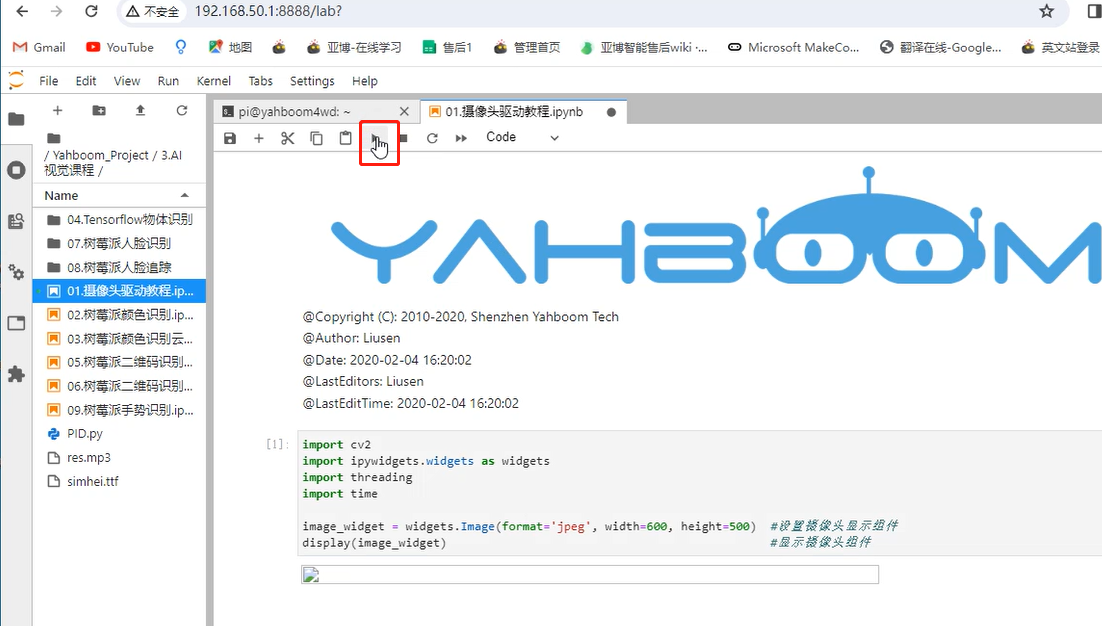Select the 06.树莓派二维码识别 notebook file
The image size is (1102, 626).
(x=119, y=386)
